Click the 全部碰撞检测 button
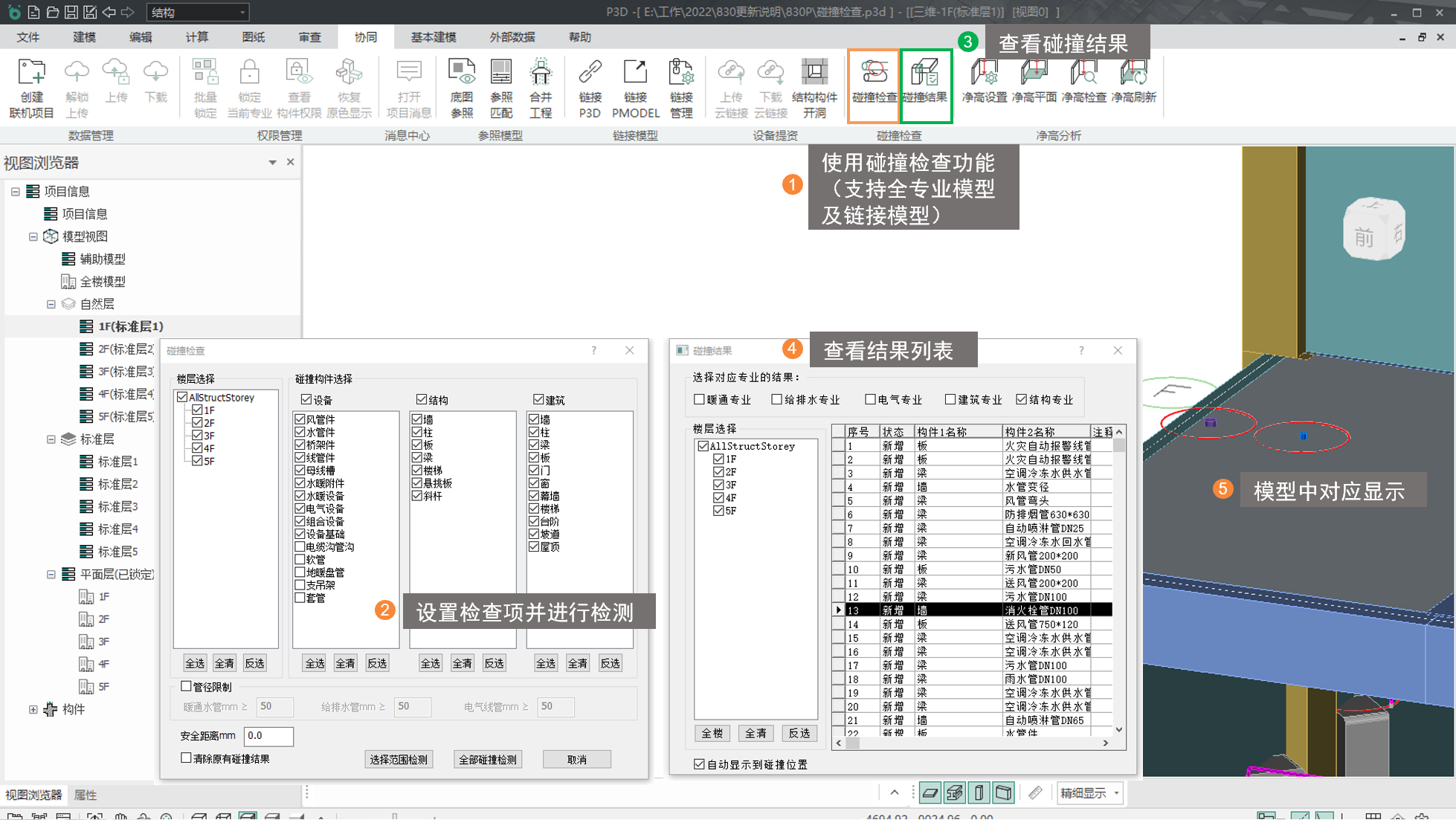The height and width of the screenshot is (820, 1456). click(x=488, y=759)
